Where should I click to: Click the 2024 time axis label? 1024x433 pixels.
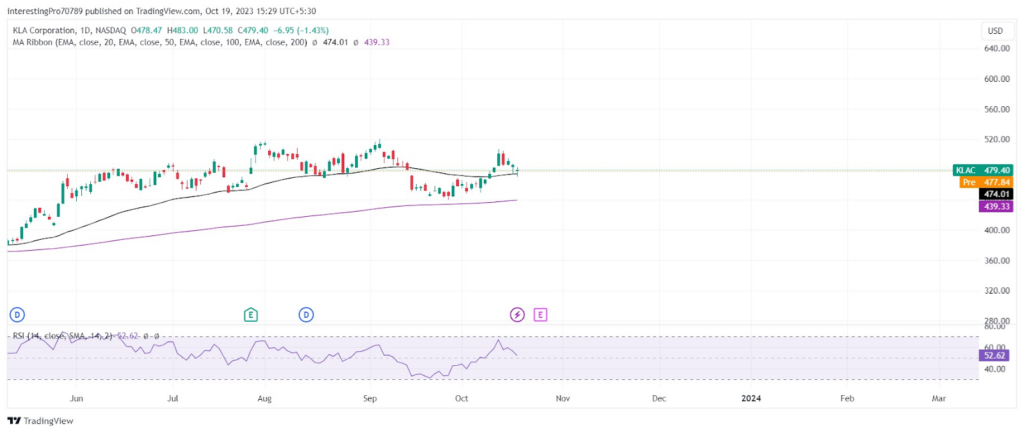click(752, 398)
